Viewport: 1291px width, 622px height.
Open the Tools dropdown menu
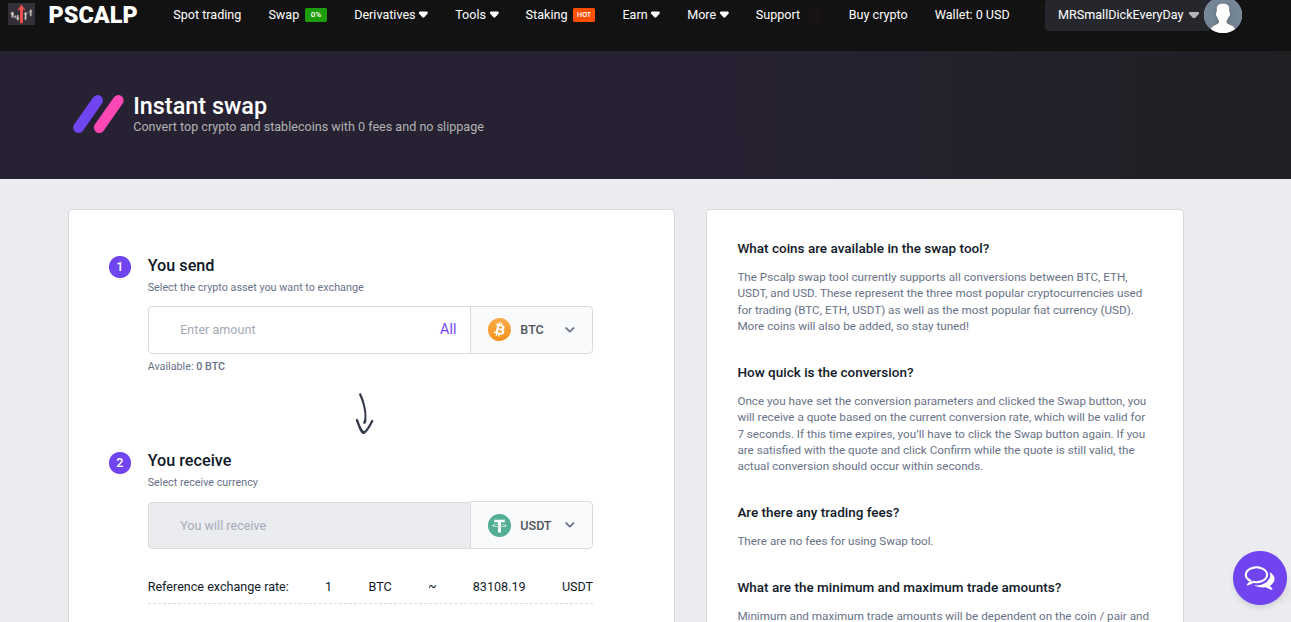coord(477,15)
